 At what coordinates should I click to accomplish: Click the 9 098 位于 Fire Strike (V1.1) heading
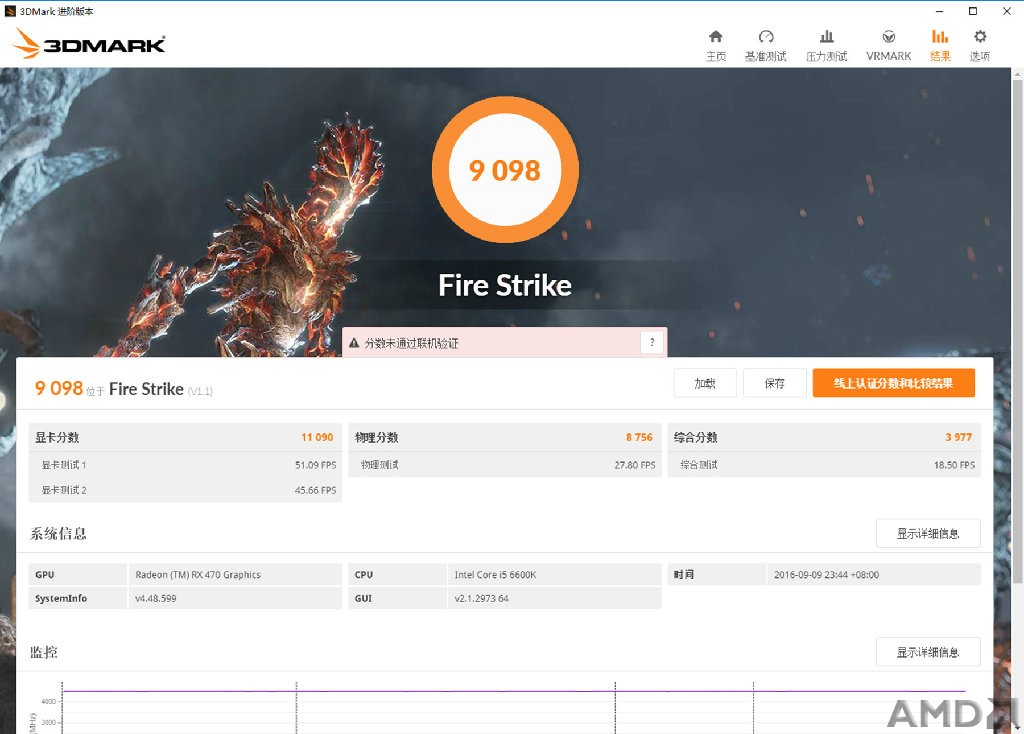(x=123, y=389)
